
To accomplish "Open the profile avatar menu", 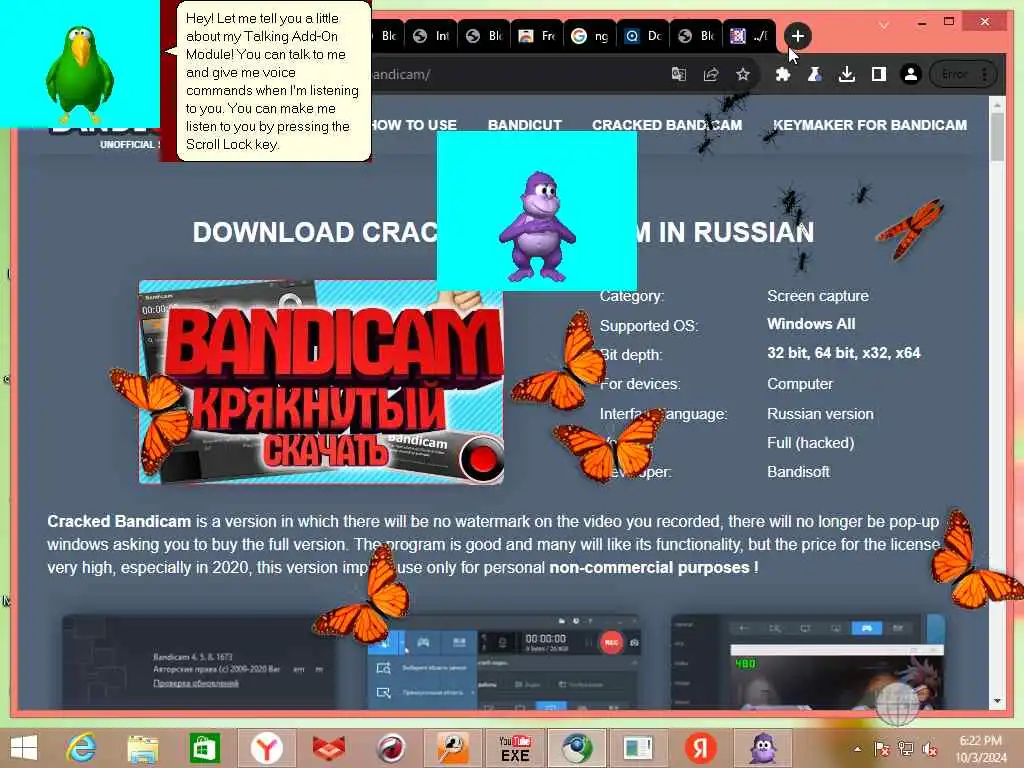I will (x=910, y=74).
